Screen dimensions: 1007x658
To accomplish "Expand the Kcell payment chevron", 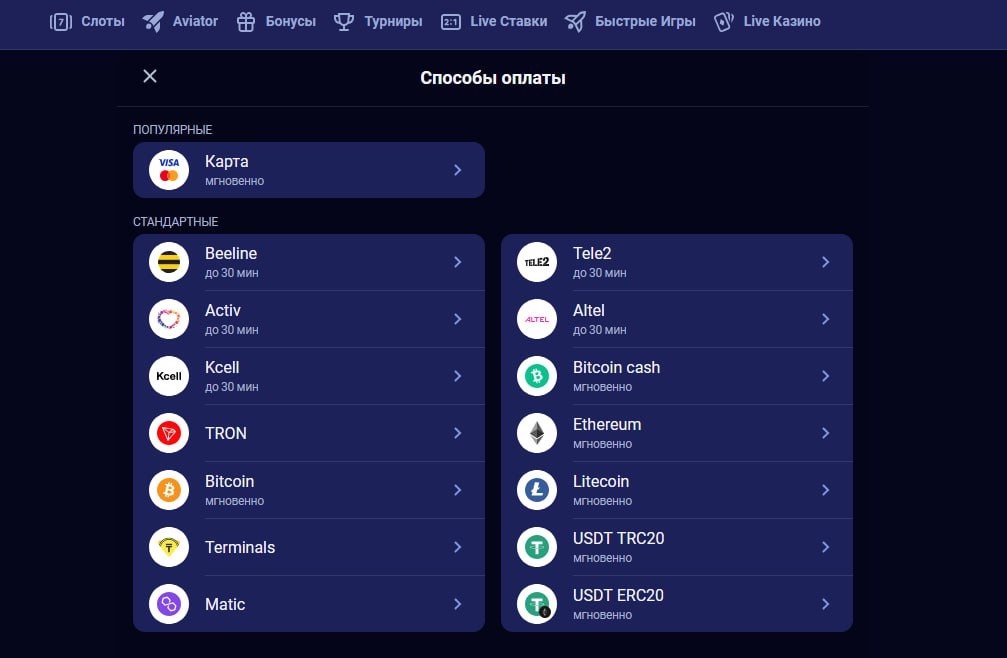I will tap(457, 376).
